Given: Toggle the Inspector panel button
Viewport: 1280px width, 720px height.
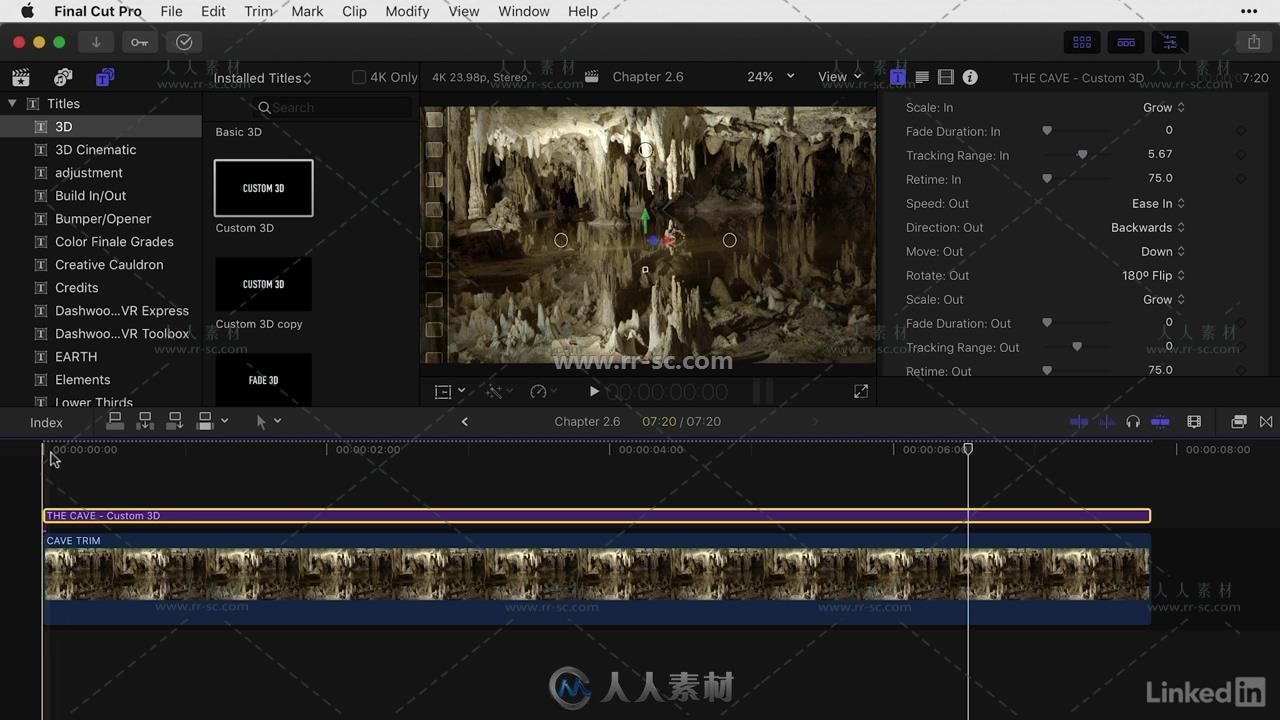Looking at the screenshot, I should pos(1169,42).
